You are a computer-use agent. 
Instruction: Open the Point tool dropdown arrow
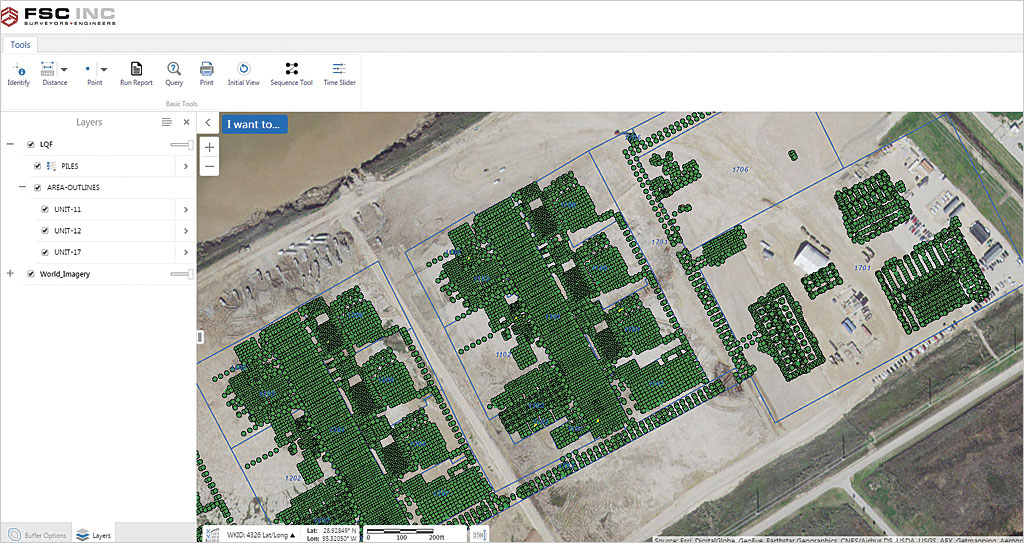(104, 69)
